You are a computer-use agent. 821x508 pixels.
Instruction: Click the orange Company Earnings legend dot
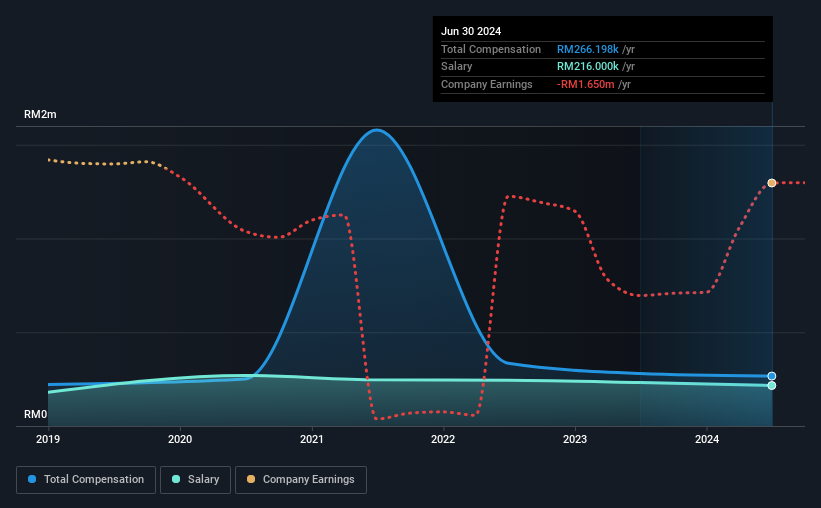click(x=251, y=479)
